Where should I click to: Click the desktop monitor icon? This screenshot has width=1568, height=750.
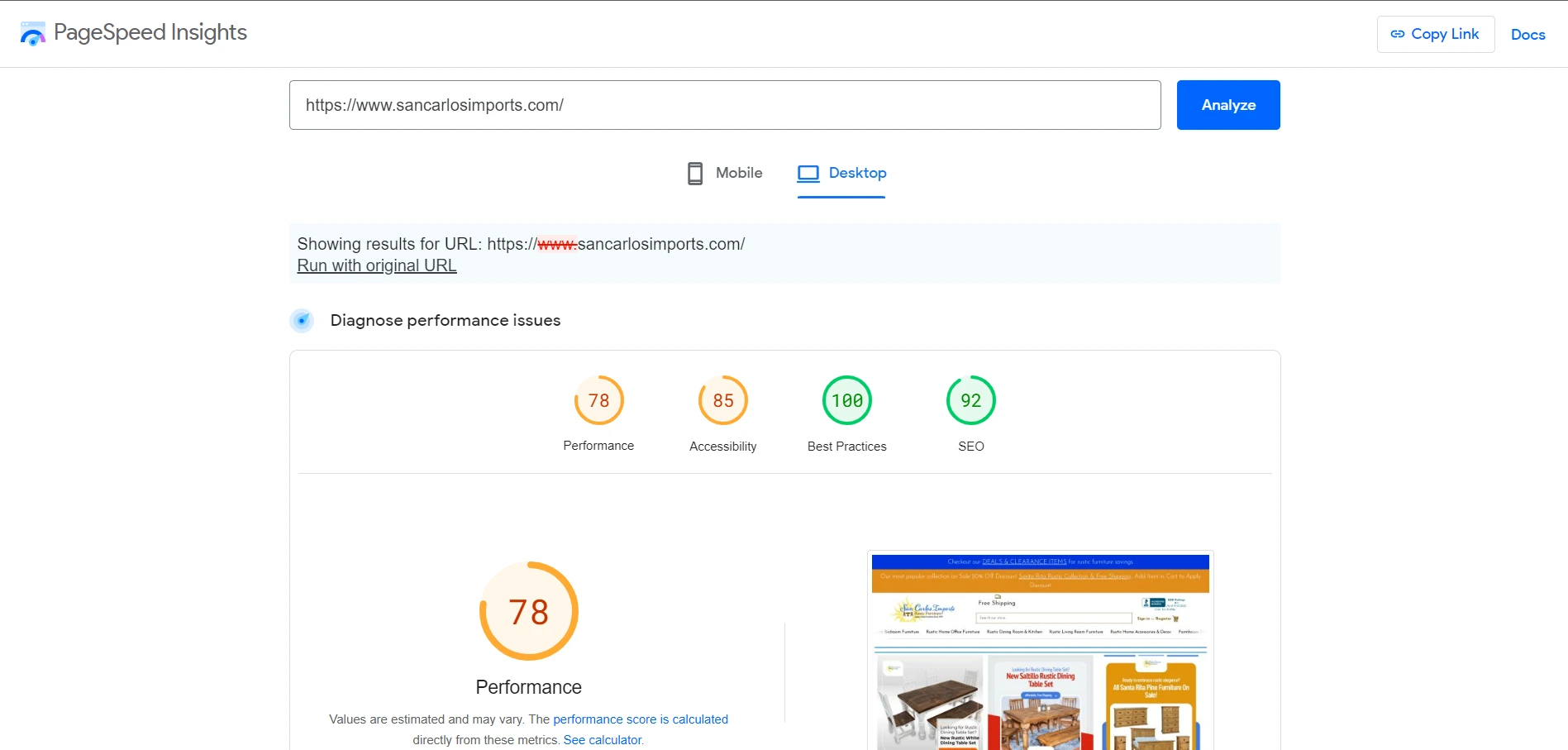pos(808,173)
